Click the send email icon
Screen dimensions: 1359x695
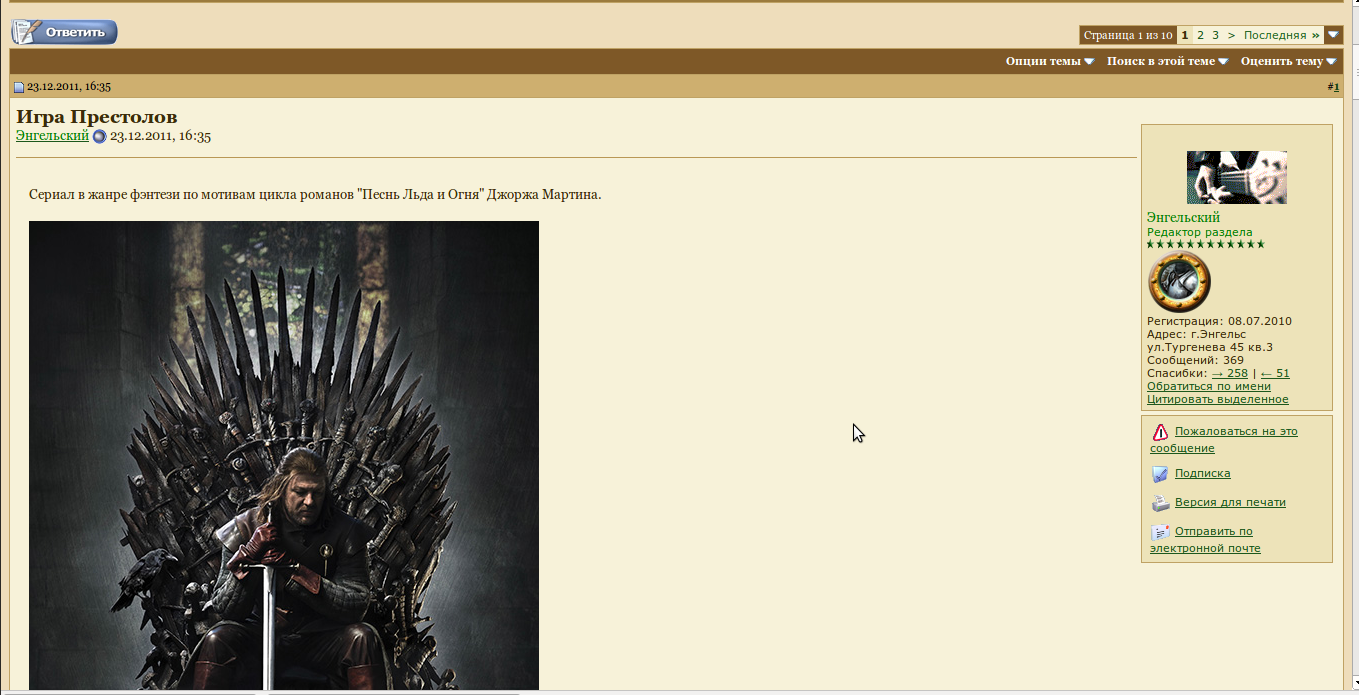pyautogui.click(x=1160, y=532)
